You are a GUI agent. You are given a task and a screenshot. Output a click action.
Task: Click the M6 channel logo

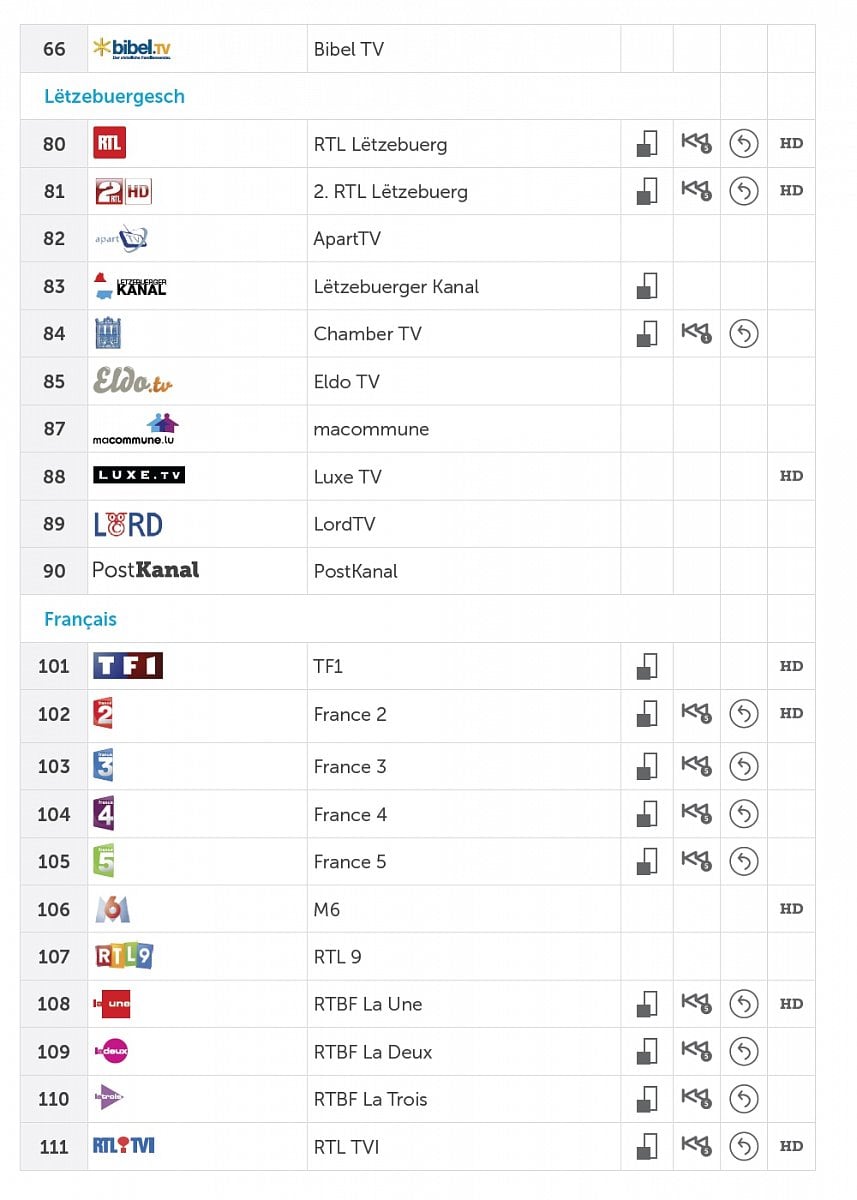(112, 909)
